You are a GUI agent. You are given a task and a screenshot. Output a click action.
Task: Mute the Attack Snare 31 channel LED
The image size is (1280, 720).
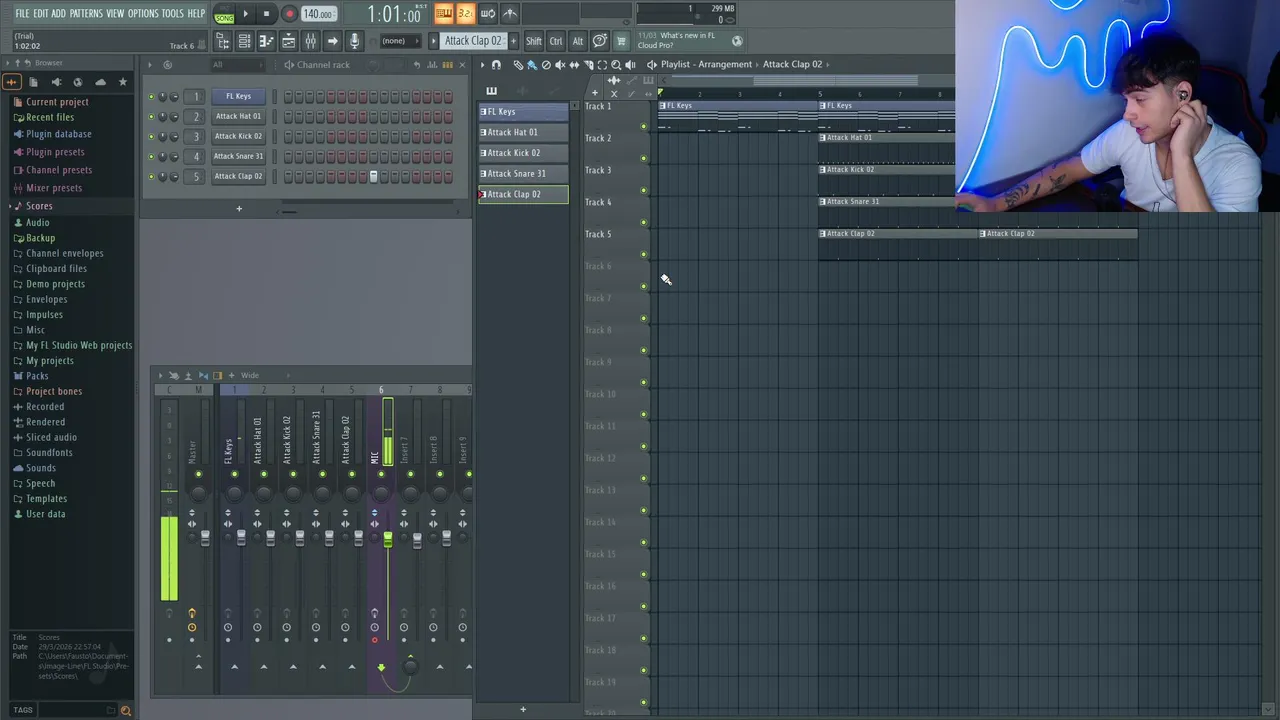[x=151, y=156]
